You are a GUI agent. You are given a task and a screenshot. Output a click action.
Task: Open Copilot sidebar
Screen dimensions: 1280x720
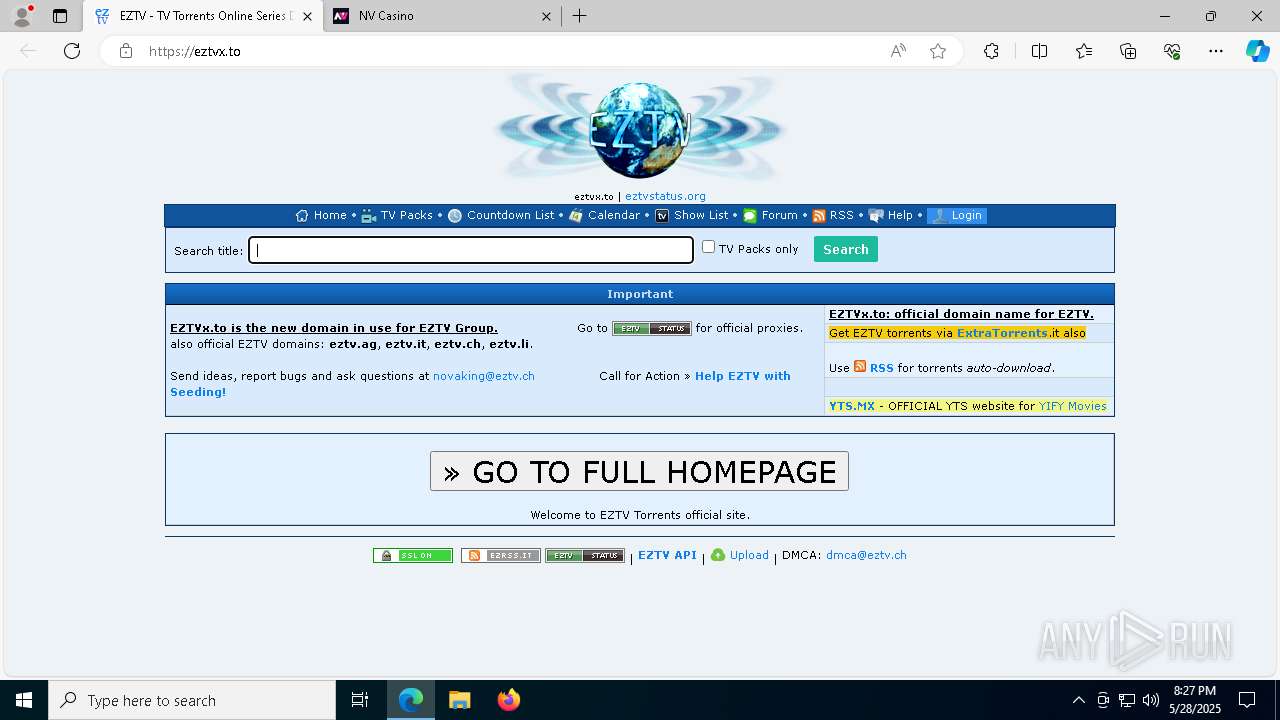point(1257,51)
